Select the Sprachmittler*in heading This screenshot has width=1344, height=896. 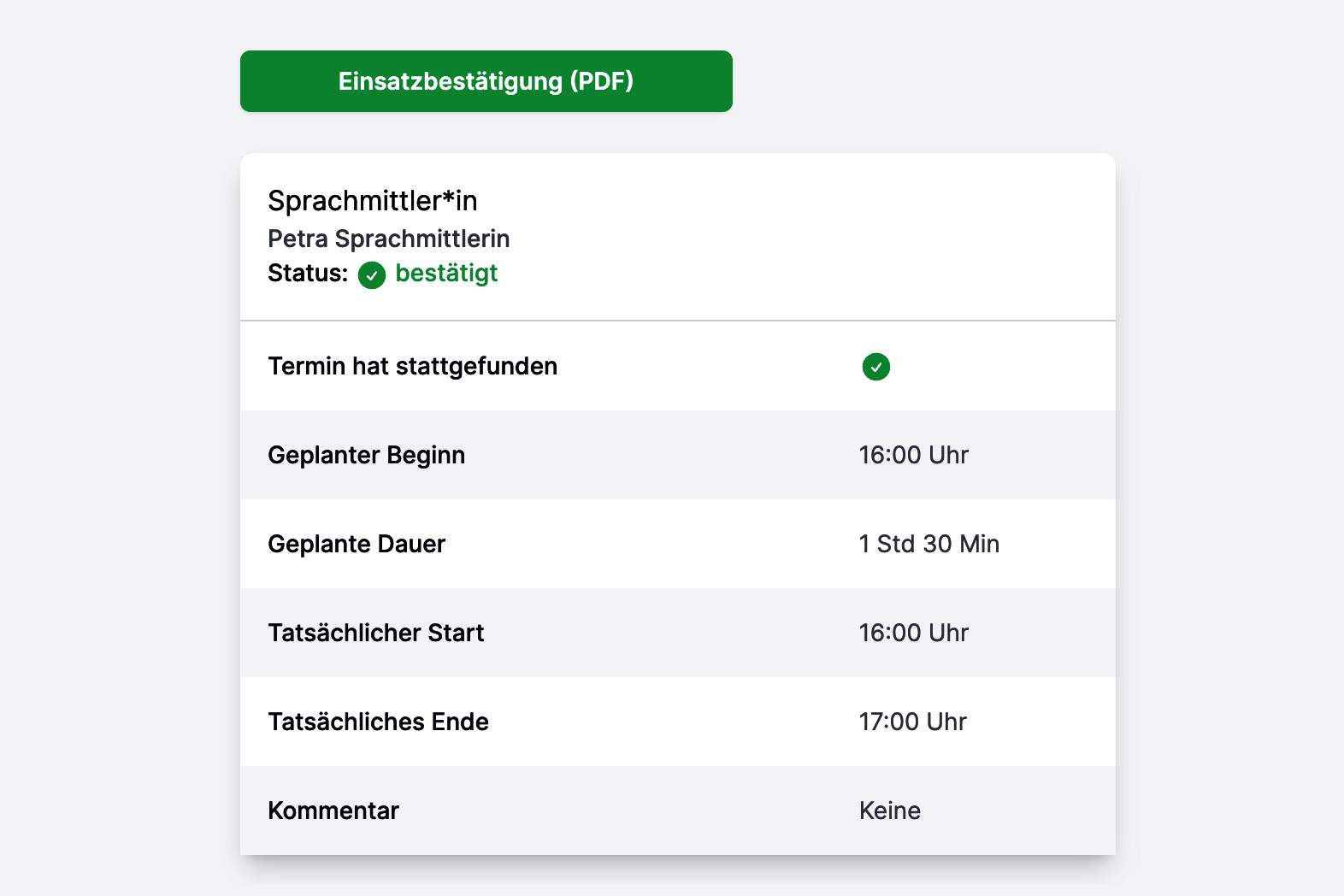pyautogui.click(x=373, y=201)
